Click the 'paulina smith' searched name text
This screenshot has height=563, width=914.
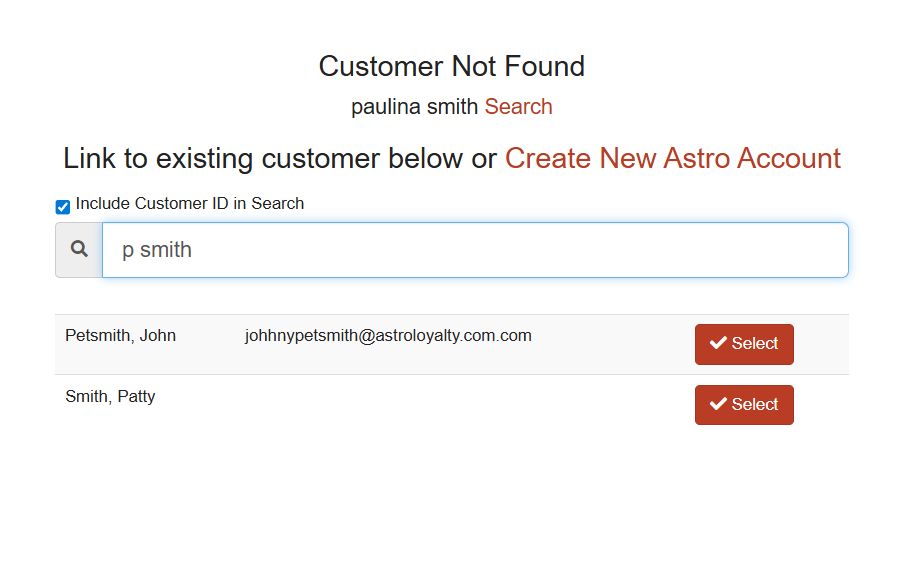414,107
